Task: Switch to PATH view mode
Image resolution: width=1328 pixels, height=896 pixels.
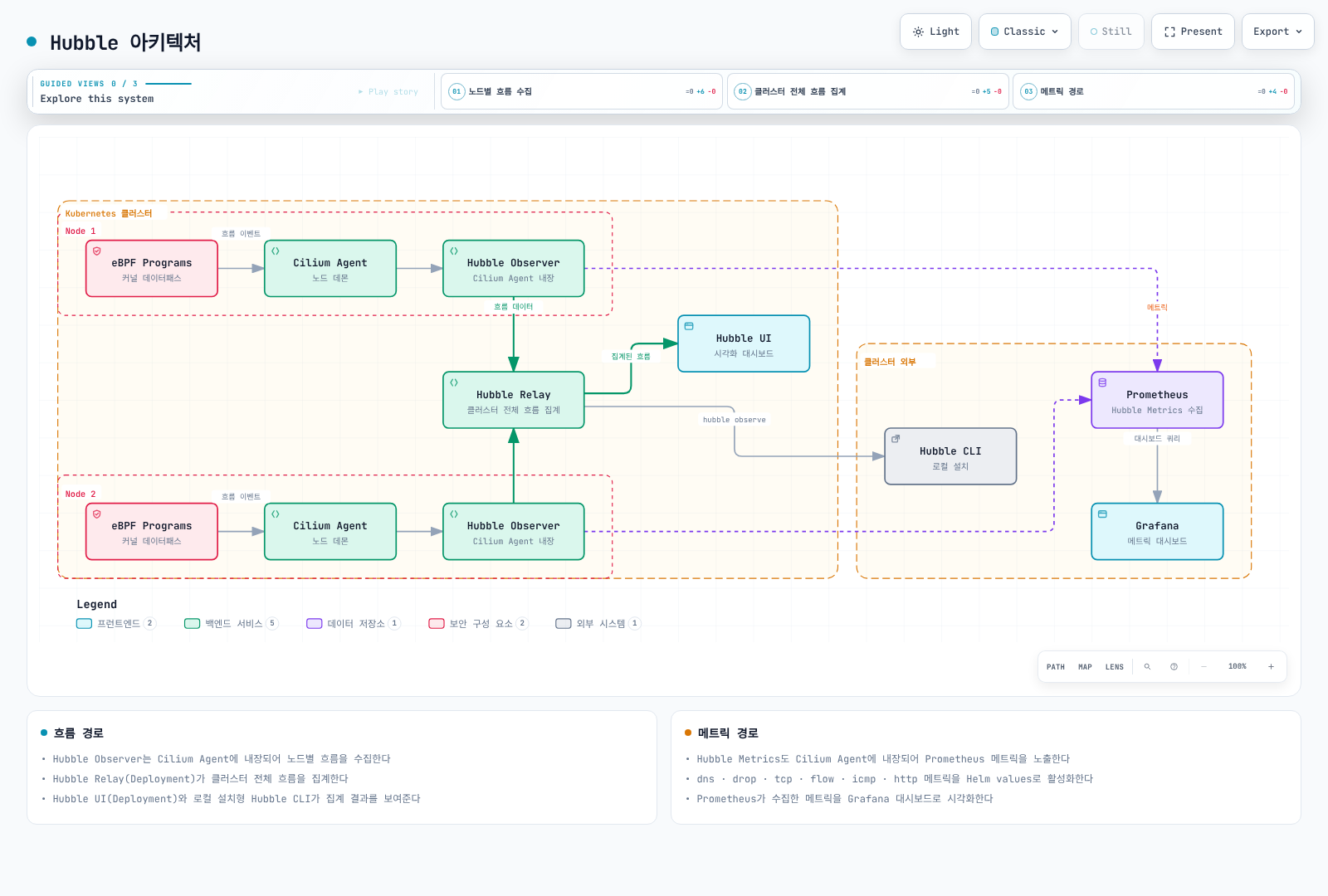Action: coord(1055,667)
